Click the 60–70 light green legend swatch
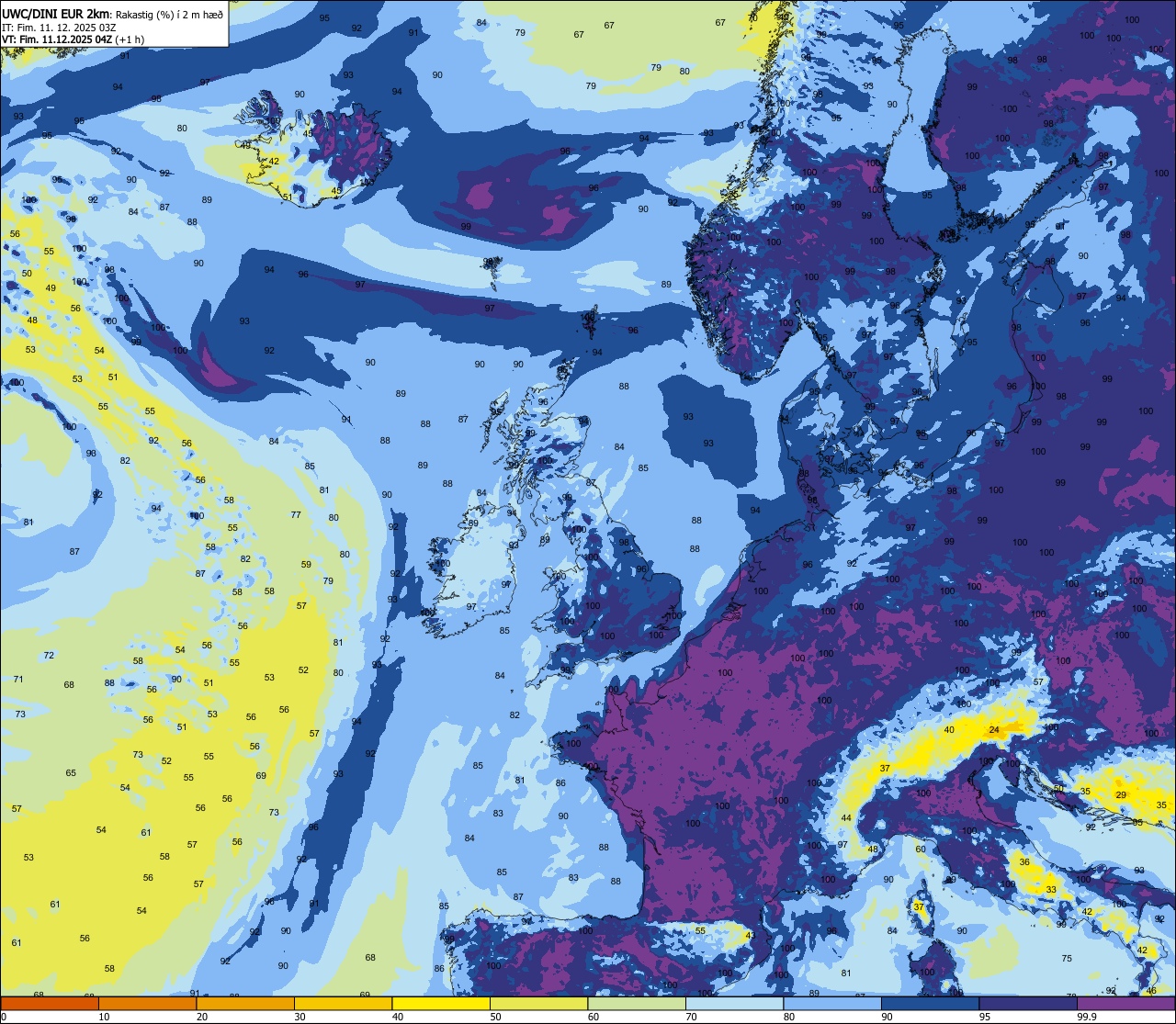The image size is (1176, 1024). [x=637, y=1003]
